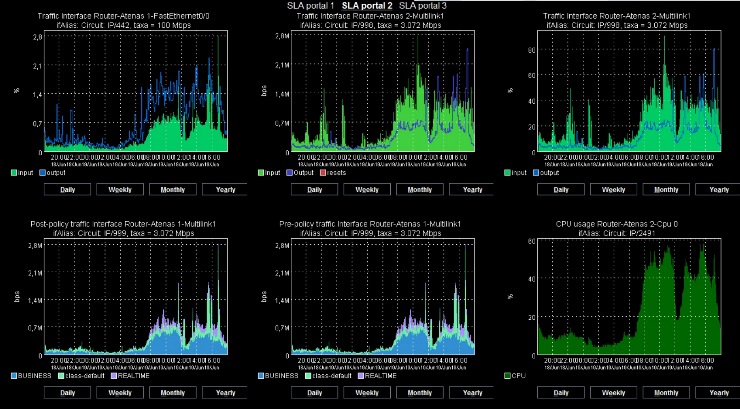This screenshot has height=409, width=740.
Task: Open Daily view of the Pre-policy traffic graph
Action: 314,392
